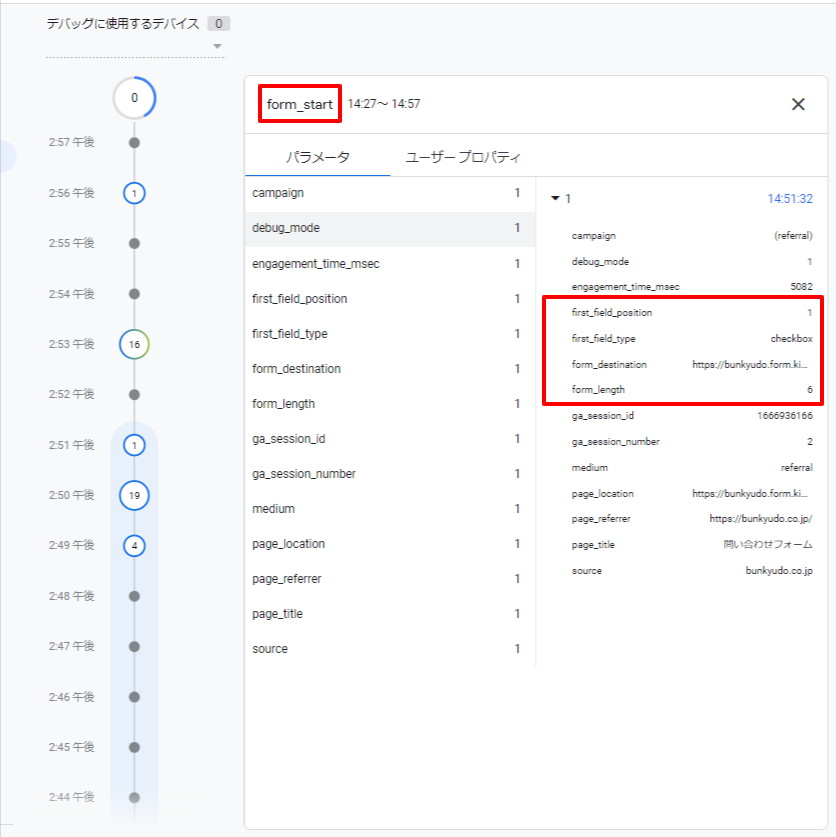Open the 2:51 午後 event bubble
836x837 pixels.
[x=135, y=445]
